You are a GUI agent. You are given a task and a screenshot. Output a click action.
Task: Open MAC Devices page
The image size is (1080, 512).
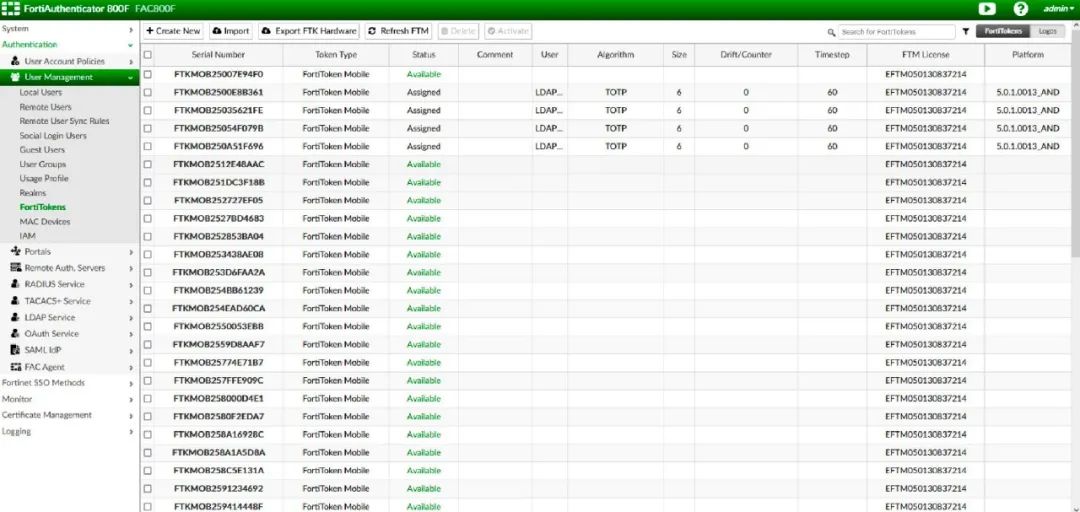pyautogui.click(x=45, y=222)
